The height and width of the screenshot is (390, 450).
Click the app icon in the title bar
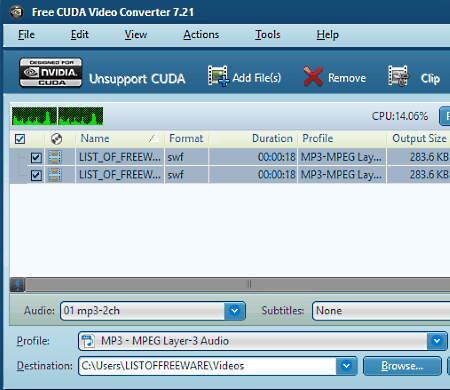[x=16, y=12]
